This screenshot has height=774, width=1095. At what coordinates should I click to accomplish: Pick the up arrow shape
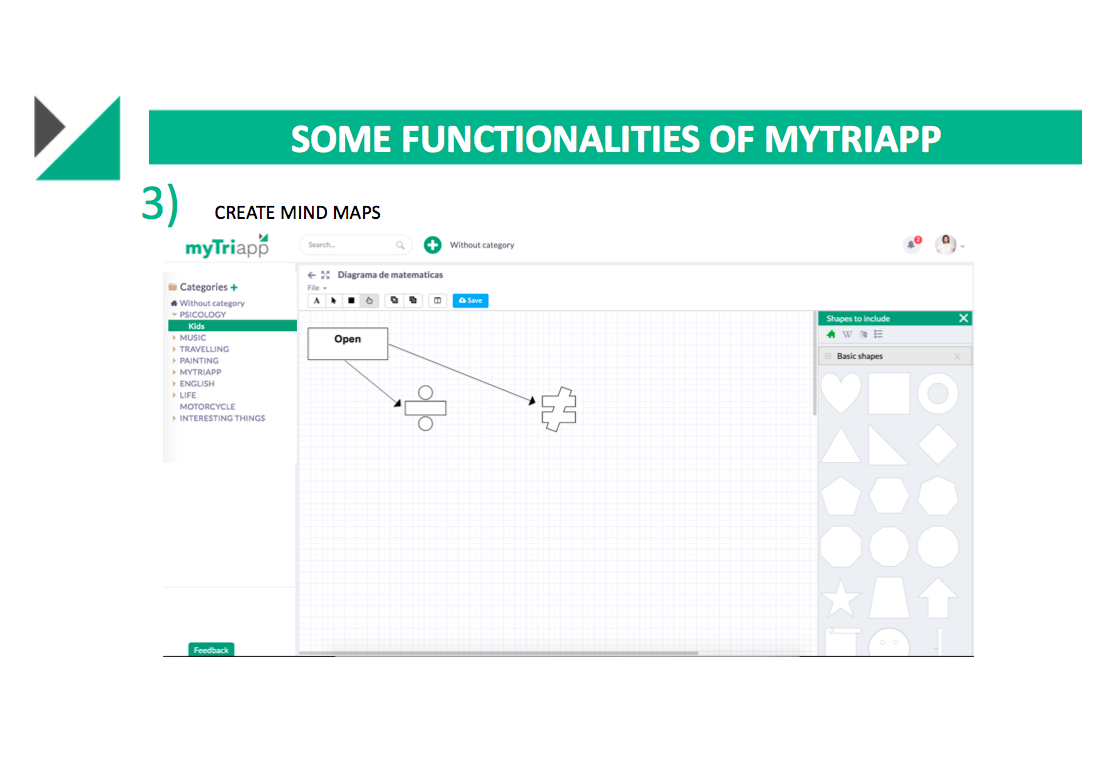pos(938,599)
